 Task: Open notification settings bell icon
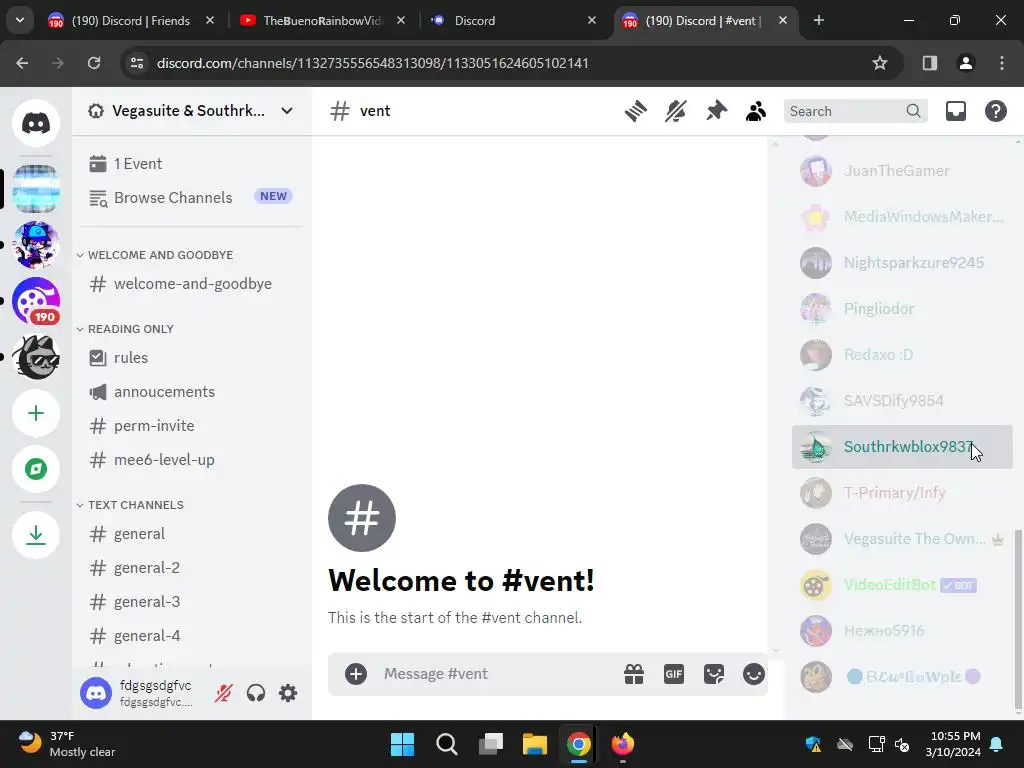[676, 111]
